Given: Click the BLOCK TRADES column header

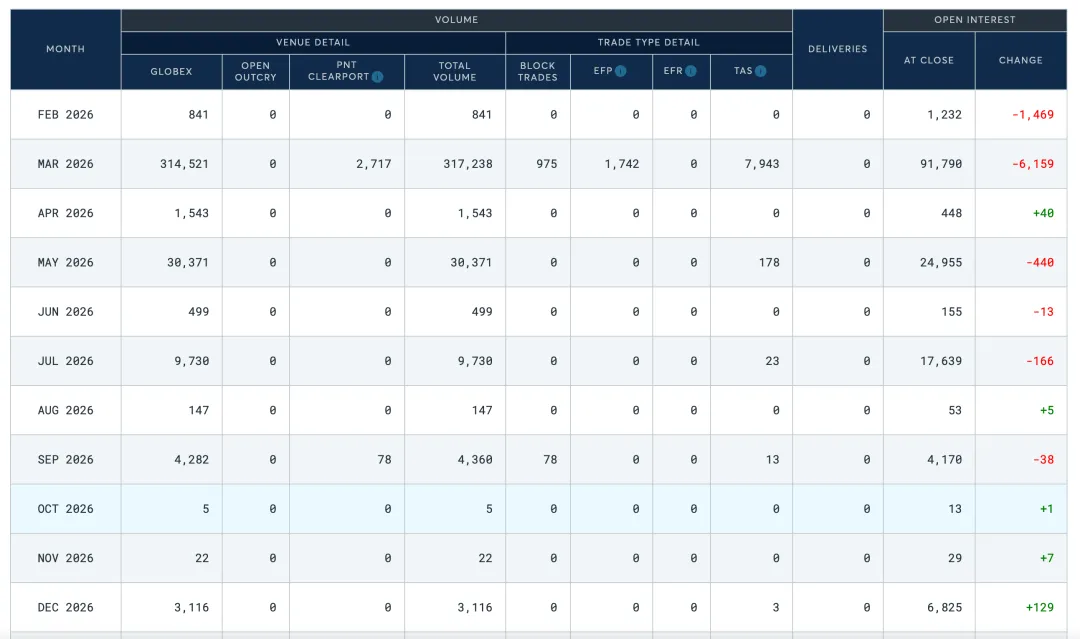Looking at the screenshot, I should [x=538, y=72].
